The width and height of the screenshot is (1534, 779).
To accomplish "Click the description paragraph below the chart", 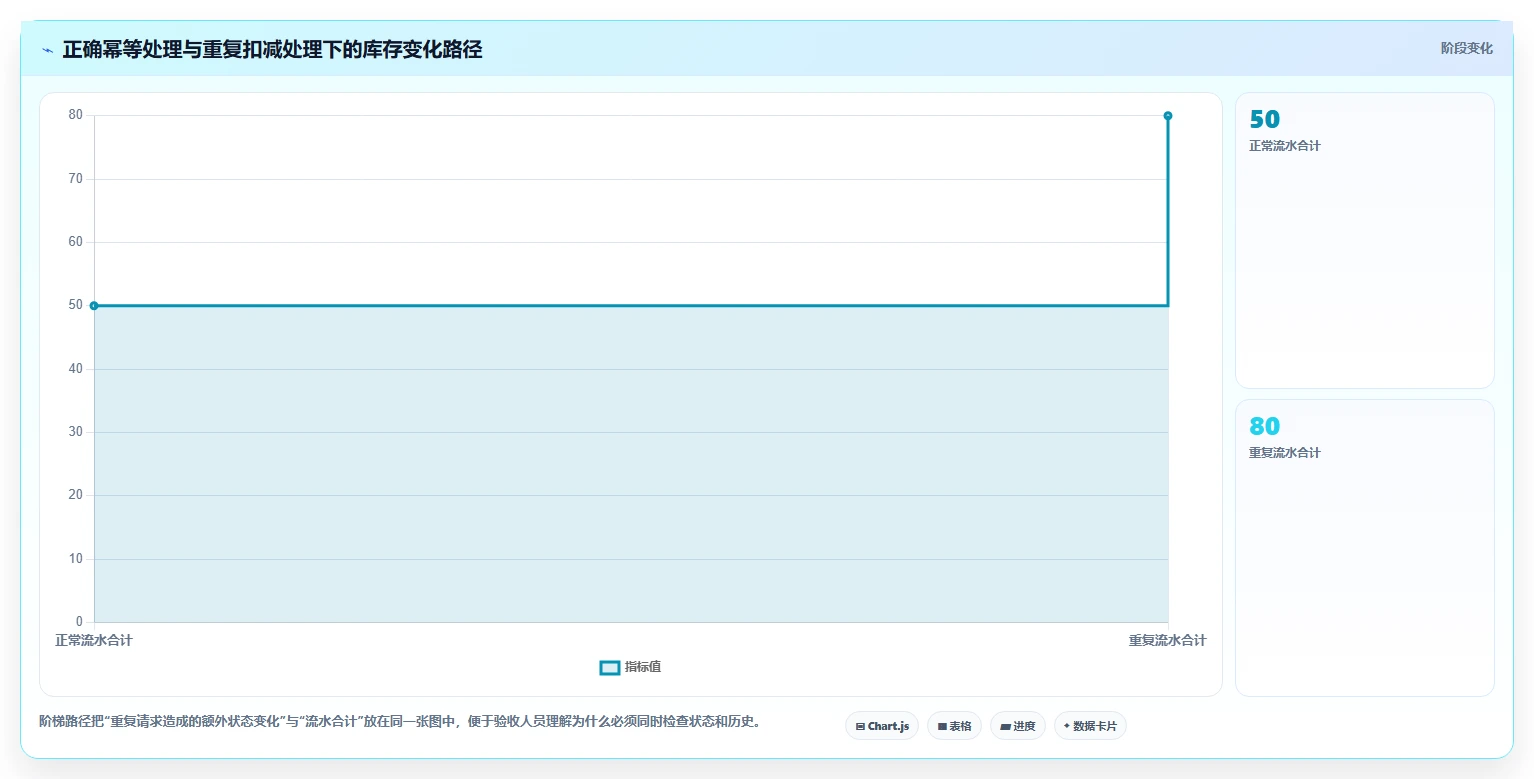I will (x=401, y=721).
